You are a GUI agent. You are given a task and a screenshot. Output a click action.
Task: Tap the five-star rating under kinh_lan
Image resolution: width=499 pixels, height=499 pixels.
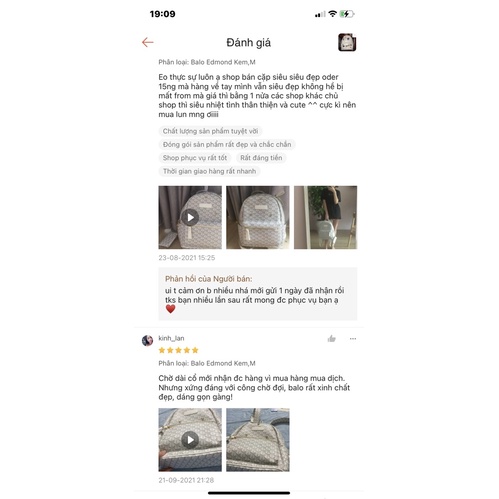tap(178, 350)
